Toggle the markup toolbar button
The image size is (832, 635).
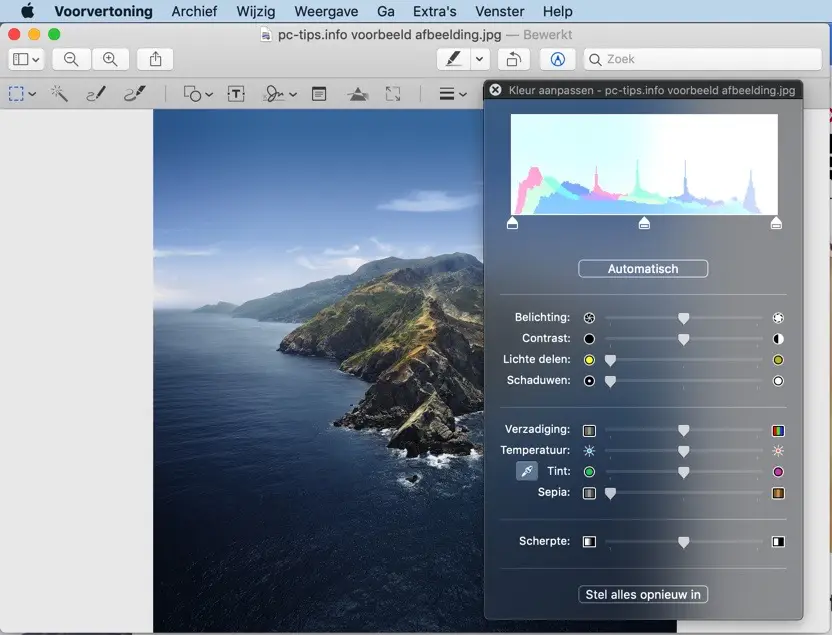[557, 59]
